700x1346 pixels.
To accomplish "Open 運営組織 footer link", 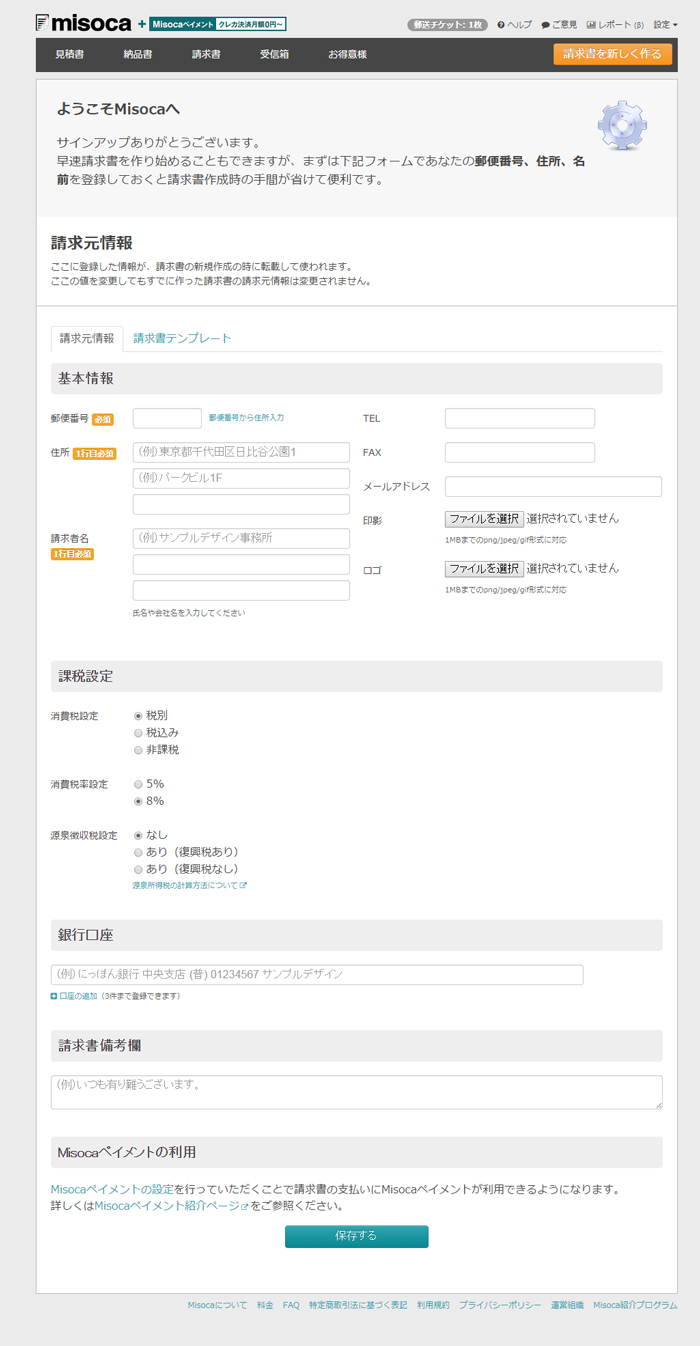I will pos(567,1305).
